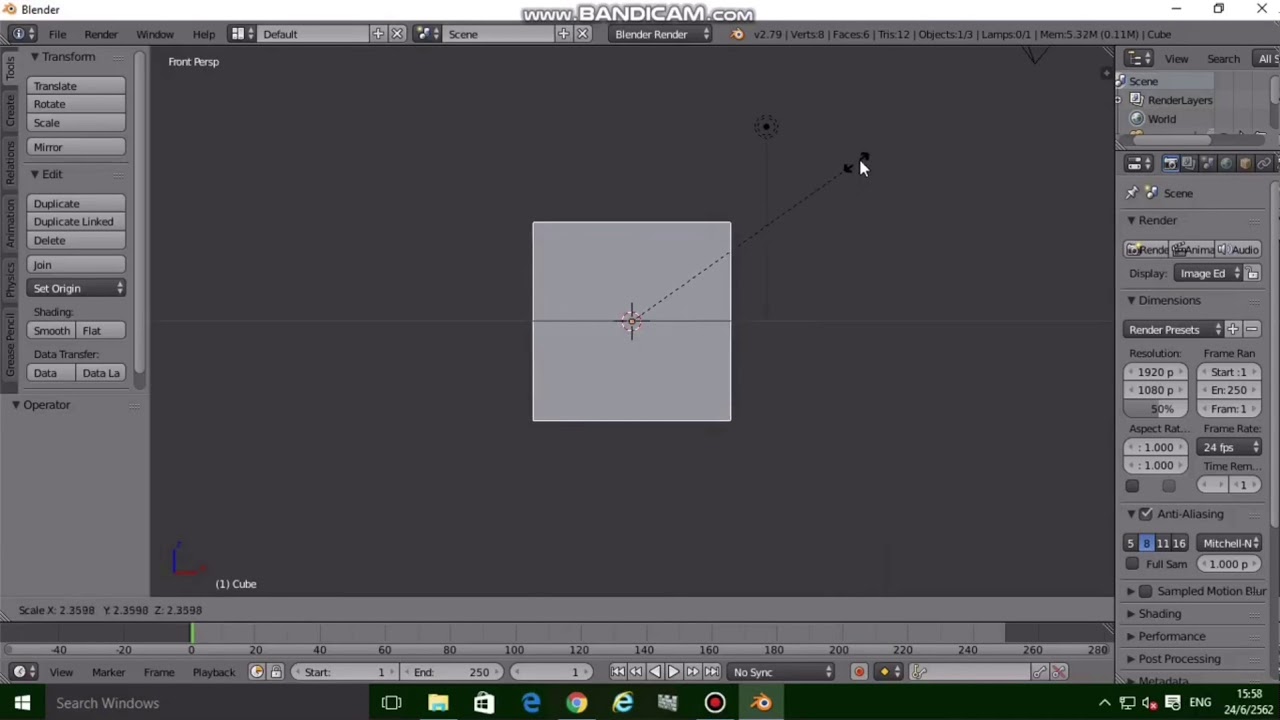Viewport: 1280px width, 720px height.
Task: Select the Constraints properties chain tab icon
Action: click(1265, 164)
